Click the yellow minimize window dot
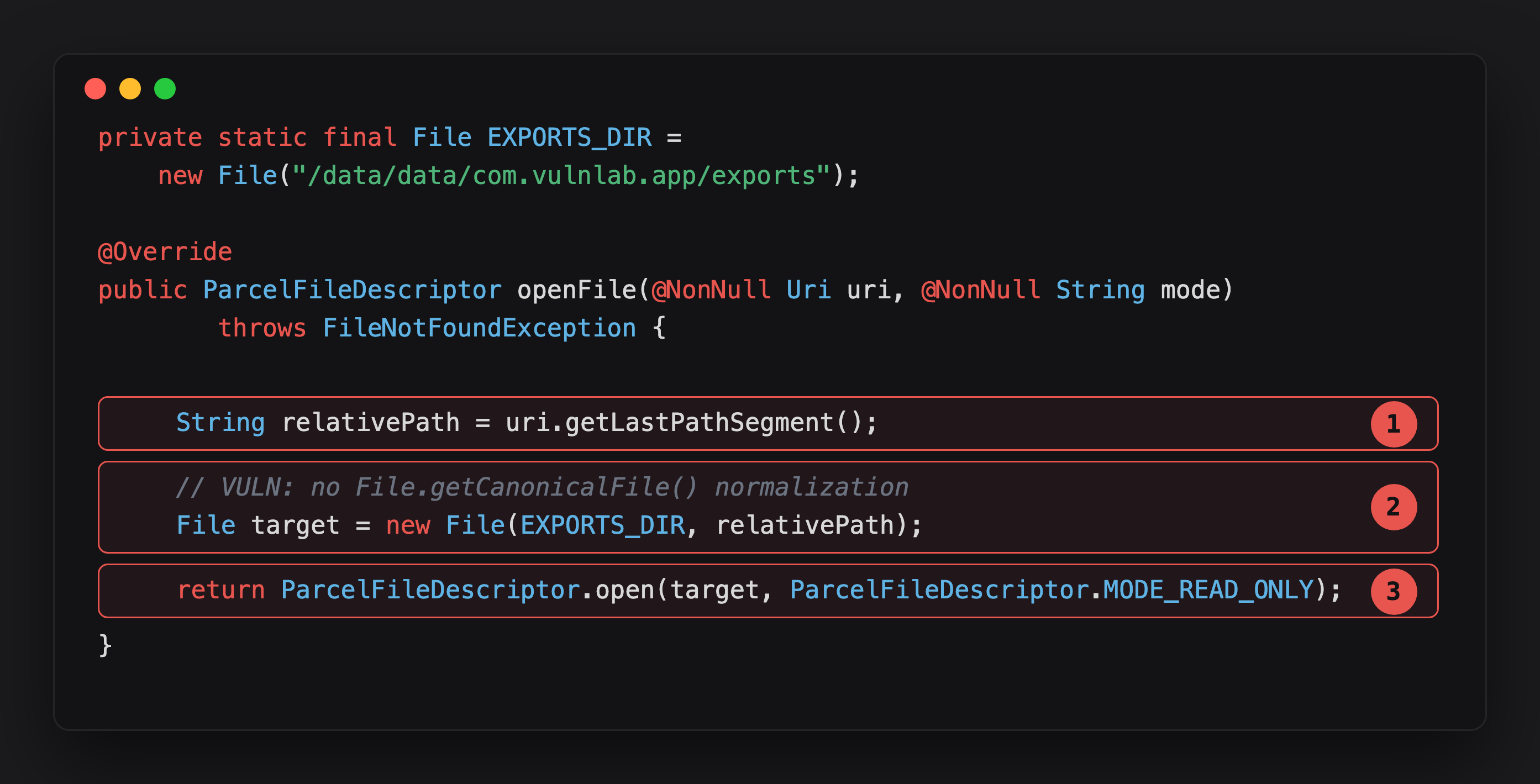Screen dimensions: 1540x784 (130, 88)
